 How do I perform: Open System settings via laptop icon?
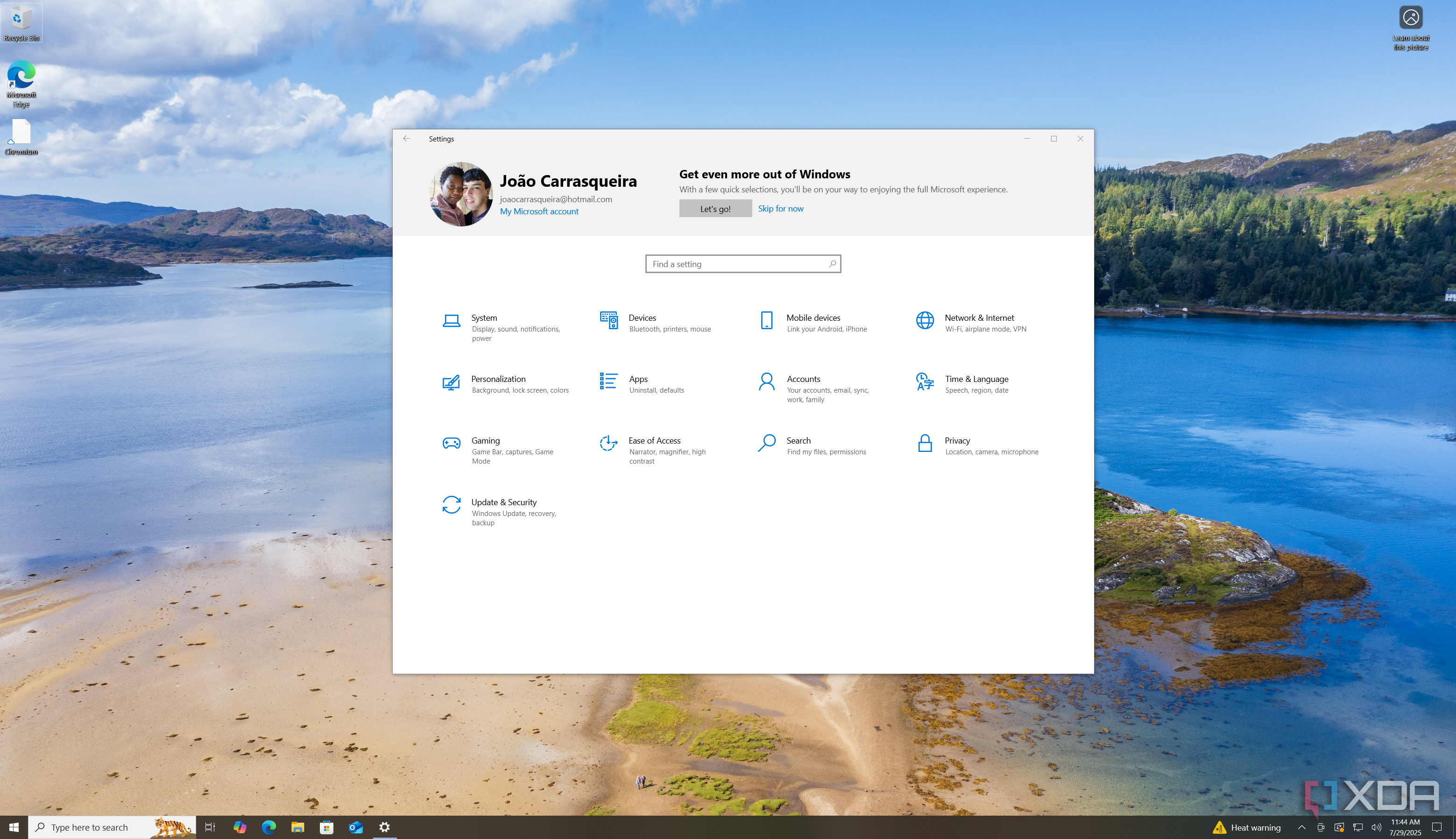451,321
